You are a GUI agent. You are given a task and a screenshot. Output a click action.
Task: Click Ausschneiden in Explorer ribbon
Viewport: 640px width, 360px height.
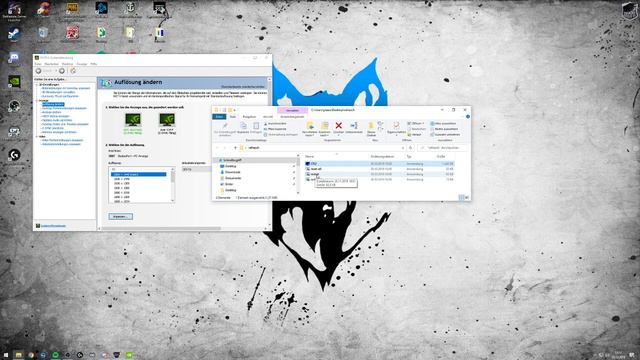click(x=275, y=123)
